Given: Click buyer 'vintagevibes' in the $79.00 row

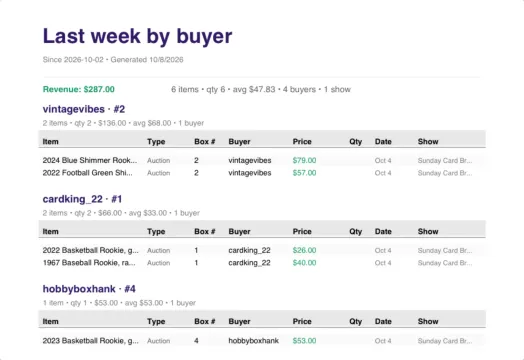Looking at the screenshot, I should tap(250, 160).
